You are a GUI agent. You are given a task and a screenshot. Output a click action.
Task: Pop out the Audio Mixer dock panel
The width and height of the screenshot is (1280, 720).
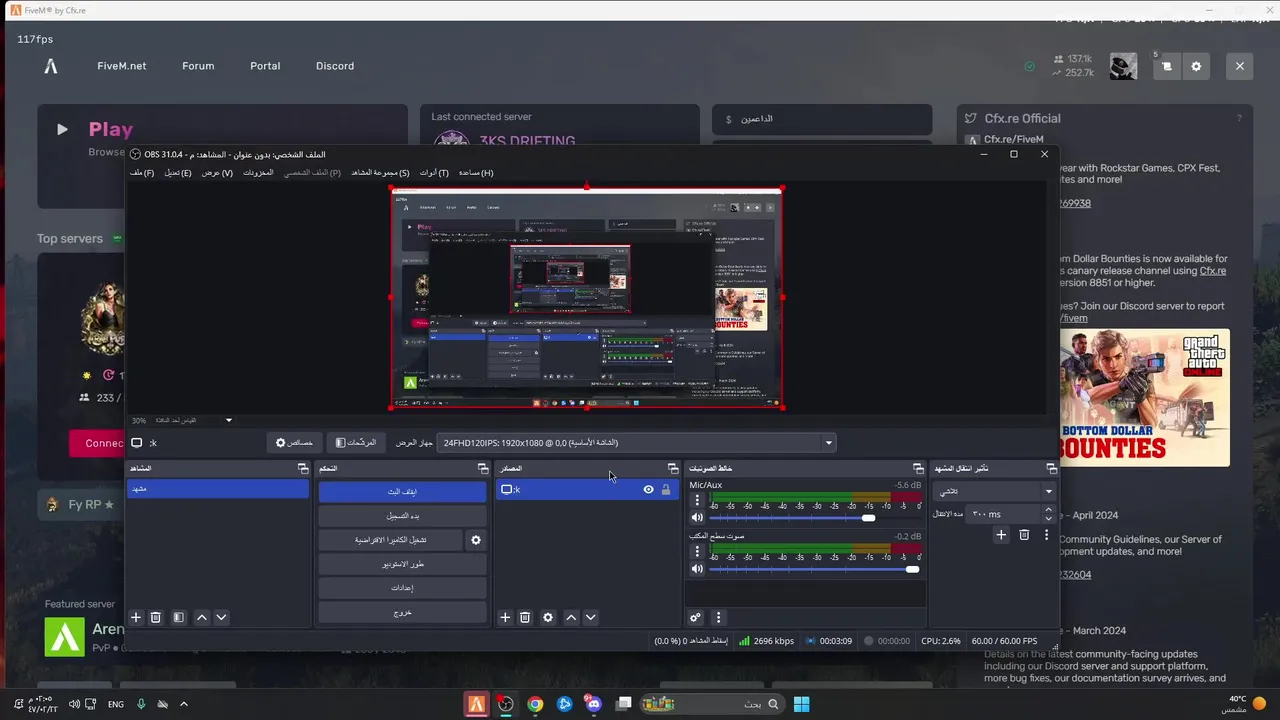tap(918, 468)
